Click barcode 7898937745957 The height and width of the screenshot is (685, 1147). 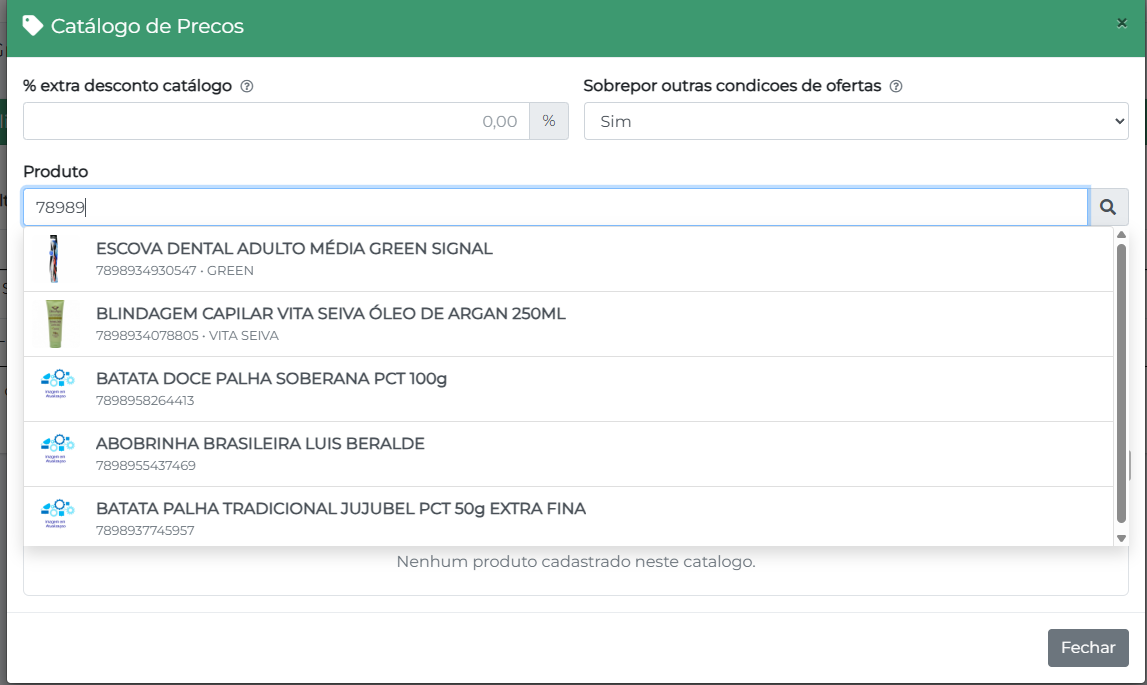[x=145, y=531]
